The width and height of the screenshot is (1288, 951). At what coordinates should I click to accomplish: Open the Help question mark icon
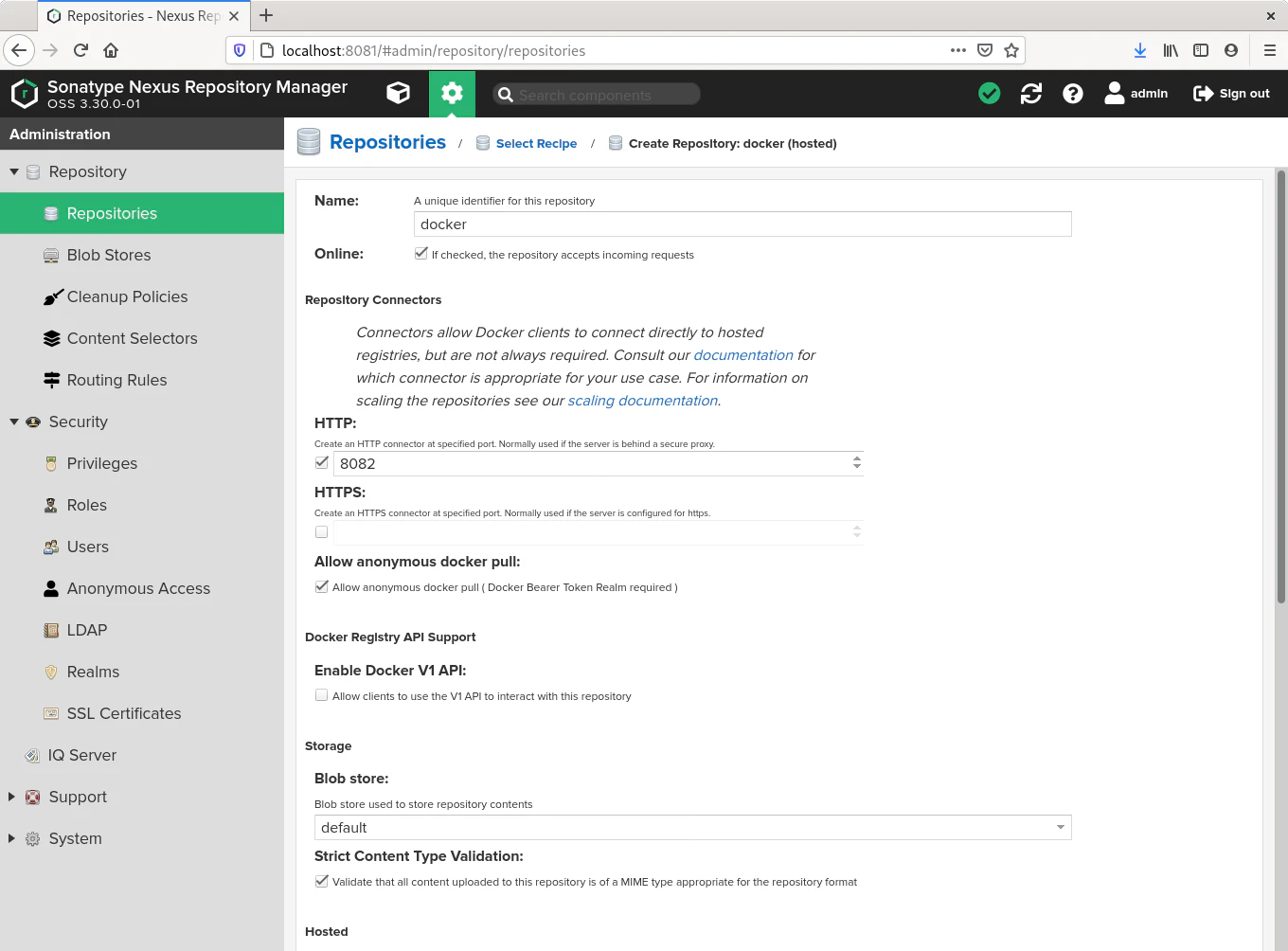(1072, 93)
